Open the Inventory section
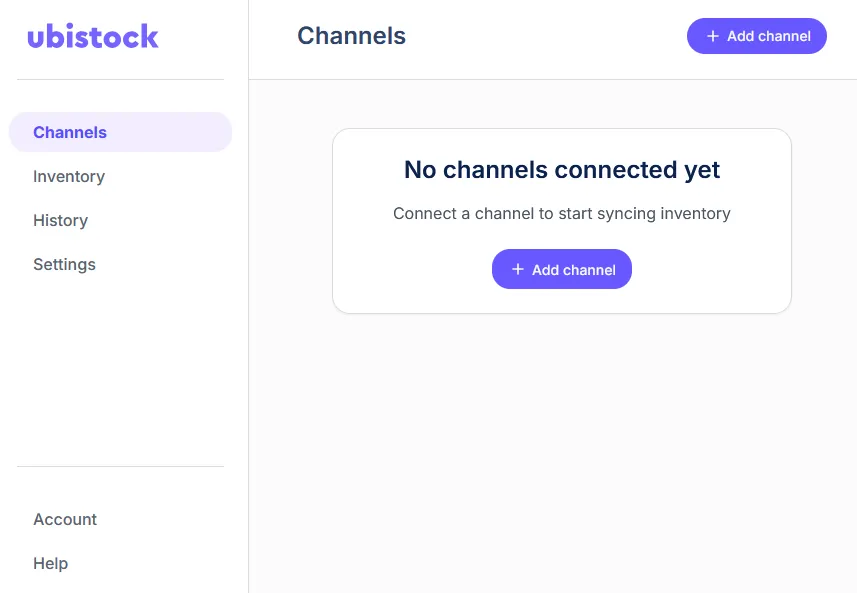Screen dimensions: 857x593 (68, 176)
